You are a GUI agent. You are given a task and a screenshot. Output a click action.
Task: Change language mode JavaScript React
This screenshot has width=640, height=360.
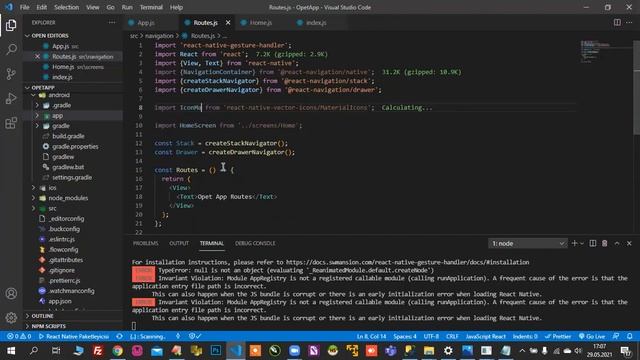[485, 336]
